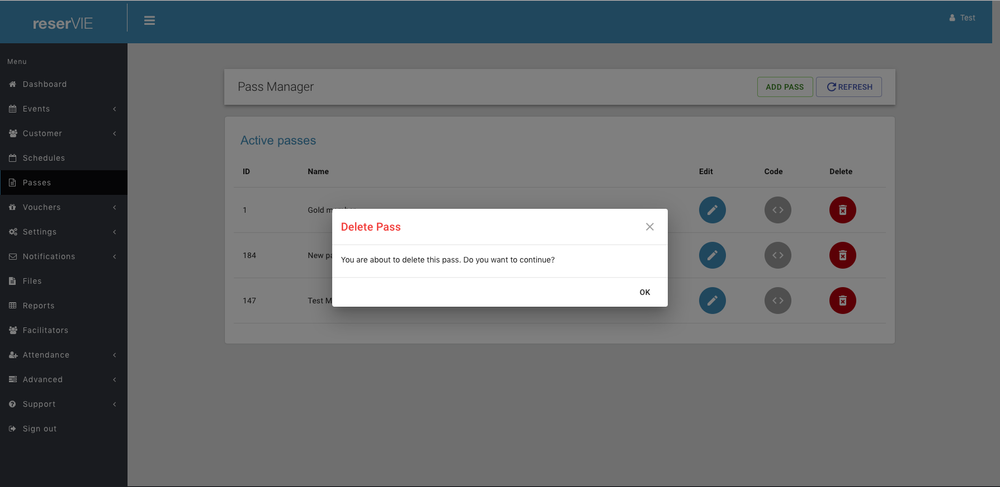Screen dimensions: 1000x487
Task: Click the Name column header
Action: point(318,171)
